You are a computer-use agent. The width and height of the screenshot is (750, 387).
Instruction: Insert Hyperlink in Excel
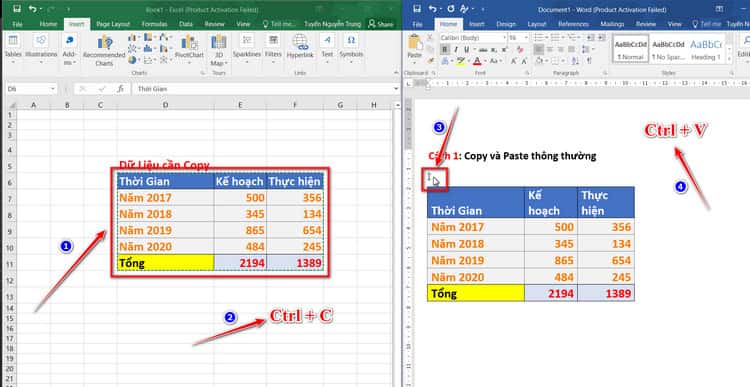pos(300,47)
